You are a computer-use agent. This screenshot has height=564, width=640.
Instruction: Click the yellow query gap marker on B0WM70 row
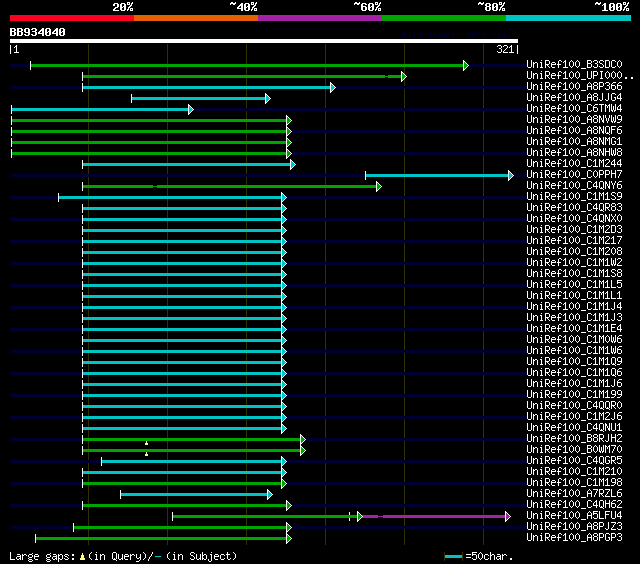tap(147, 454)
